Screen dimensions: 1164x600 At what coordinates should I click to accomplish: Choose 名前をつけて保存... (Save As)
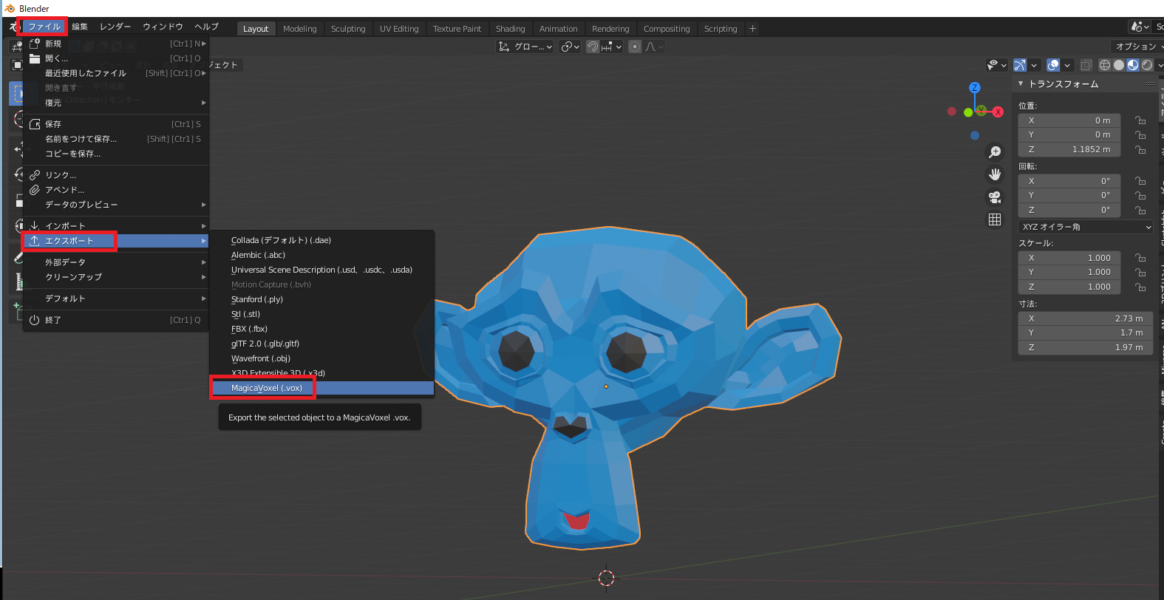click(117, 139)
